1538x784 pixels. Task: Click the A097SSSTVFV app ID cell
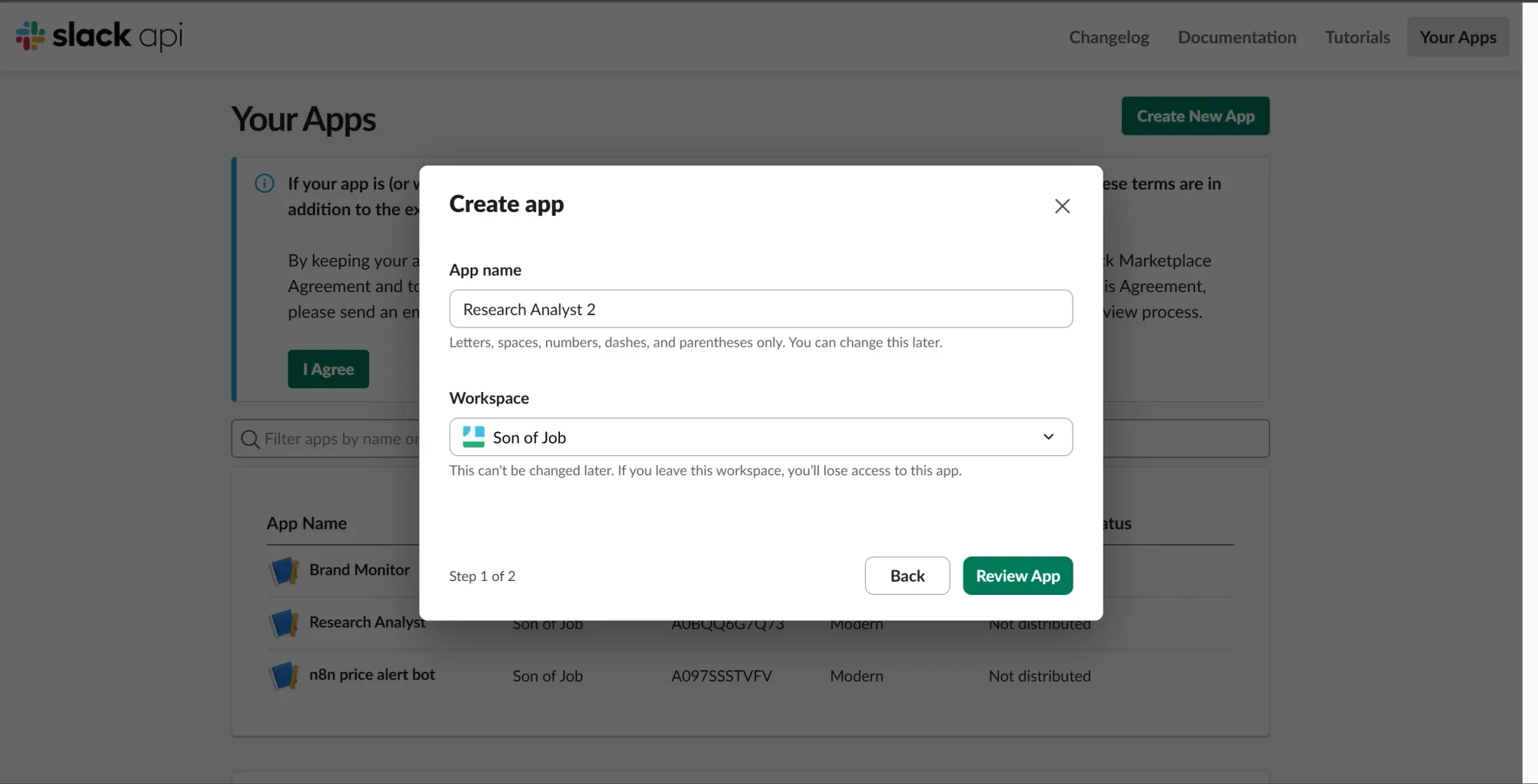721,676
